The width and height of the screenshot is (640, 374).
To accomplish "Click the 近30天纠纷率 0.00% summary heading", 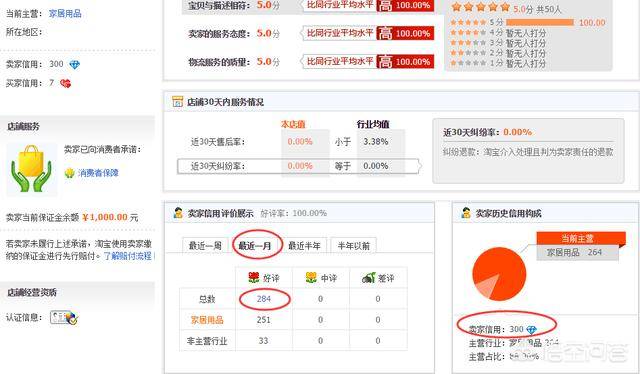I will [x=487, y=132].
